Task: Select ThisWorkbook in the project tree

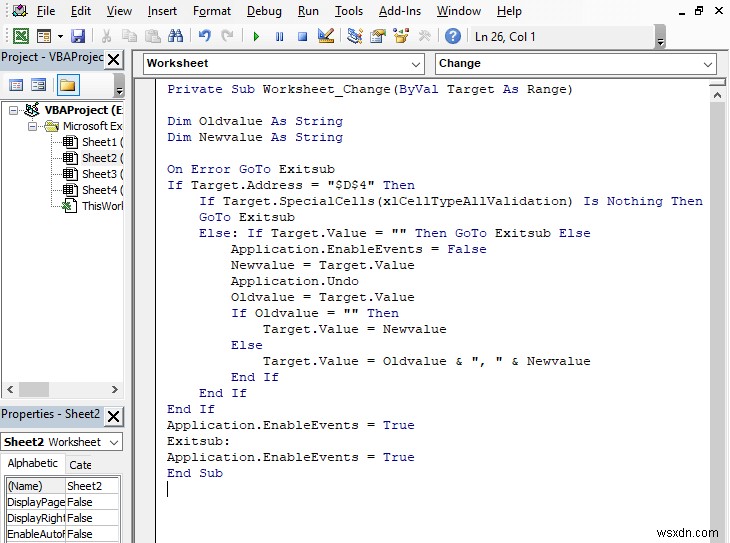Action: point(93,206)
